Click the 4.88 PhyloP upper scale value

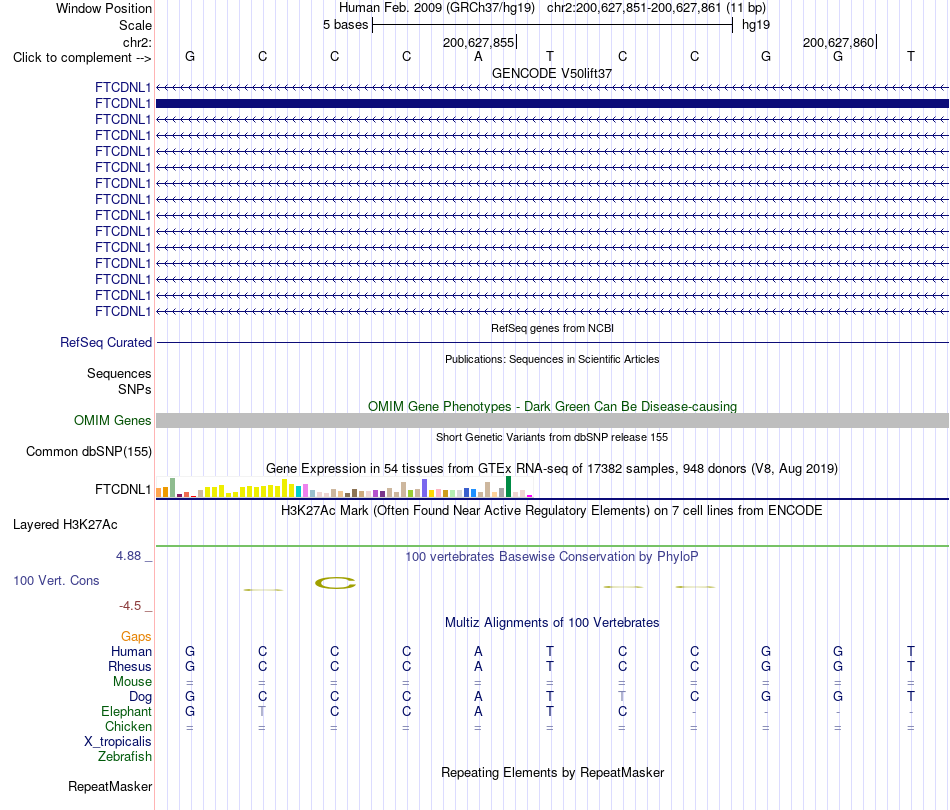(x=128, y=556)
